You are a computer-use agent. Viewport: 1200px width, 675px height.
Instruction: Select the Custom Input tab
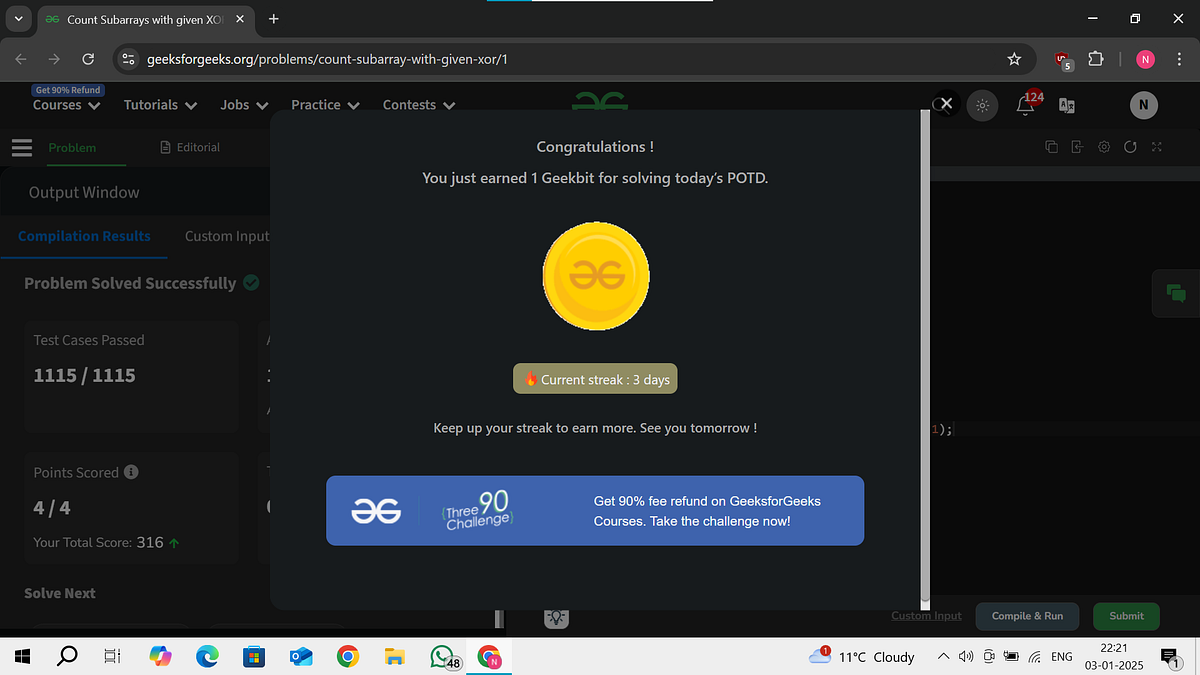(x=226, y=236)
